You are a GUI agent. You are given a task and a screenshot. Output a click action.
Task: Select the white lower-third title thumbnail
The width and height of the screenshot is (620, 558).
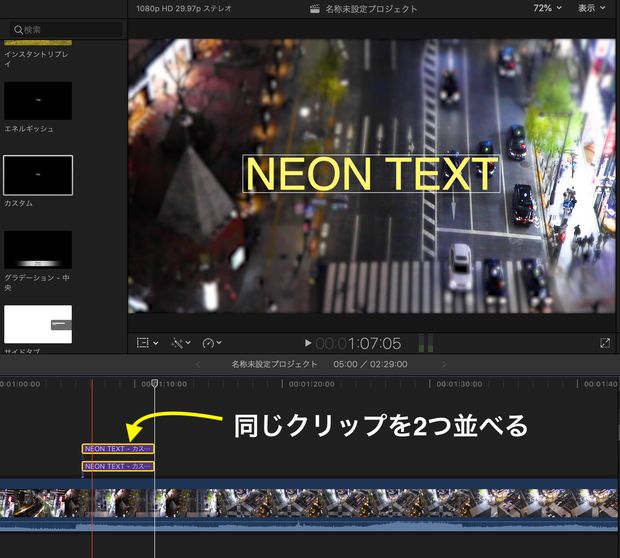click(38, 324)
